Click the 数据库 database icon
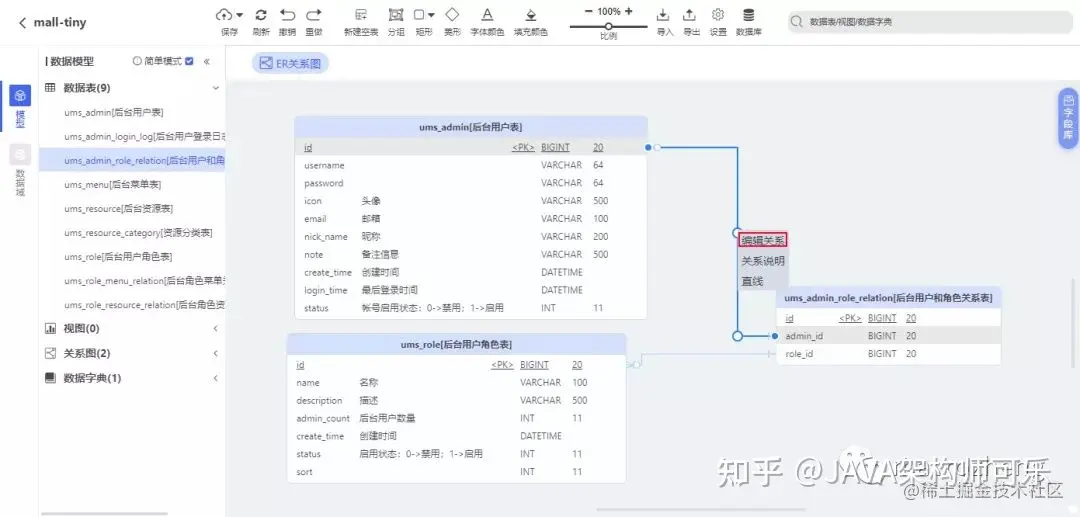The height and width of the screenshot is (517, 1080). coord(749,14)
